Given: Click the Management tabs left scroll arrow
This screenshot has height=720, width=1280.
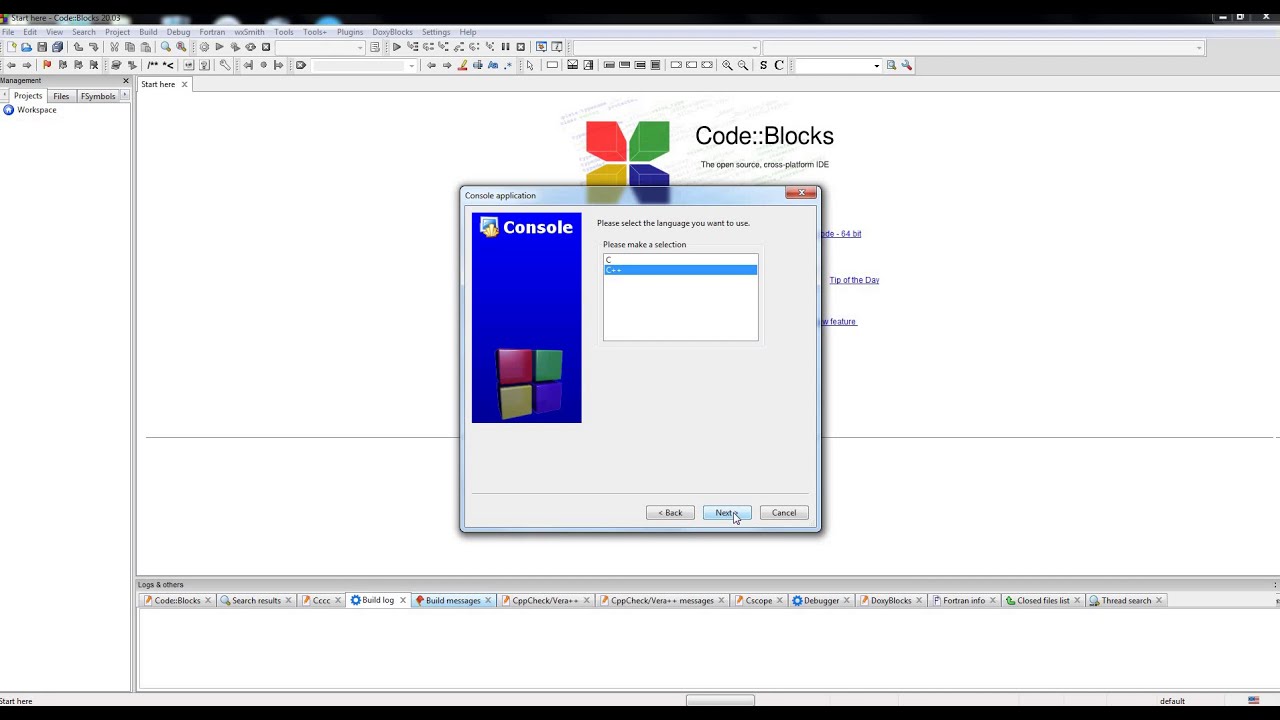Looking at the screenshot, I should pos(4,96).
